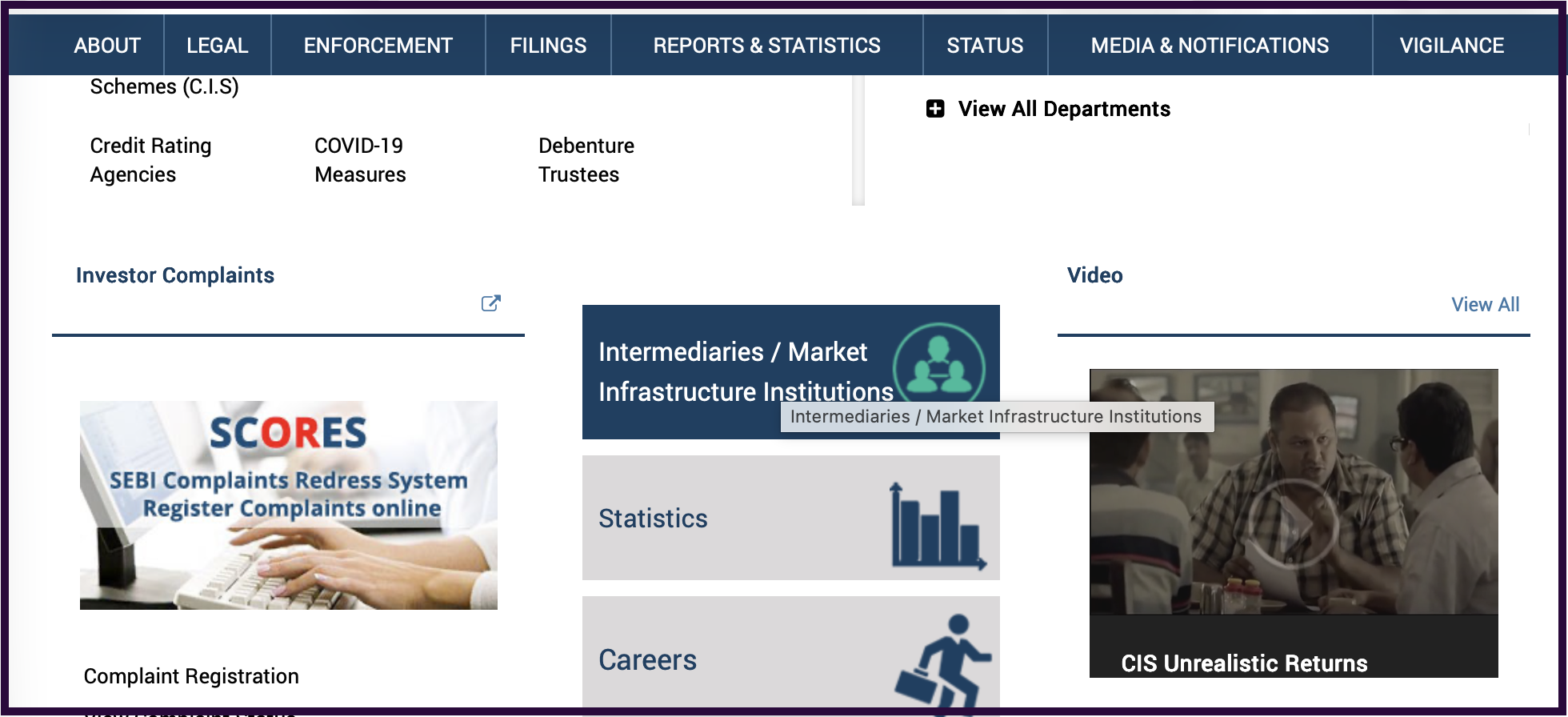Open Debenture Trustees link
This screenshot has width=1568, height=717.
tap(586, 160)
